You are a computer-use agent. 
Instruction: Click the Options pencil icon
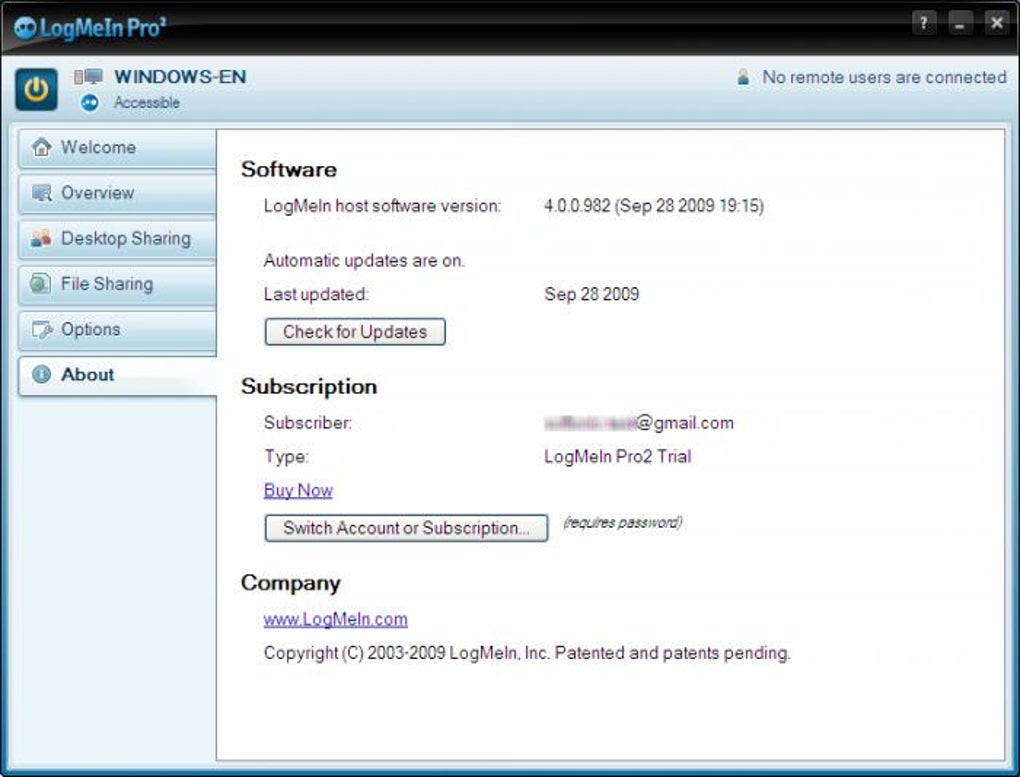pos(42,329)
